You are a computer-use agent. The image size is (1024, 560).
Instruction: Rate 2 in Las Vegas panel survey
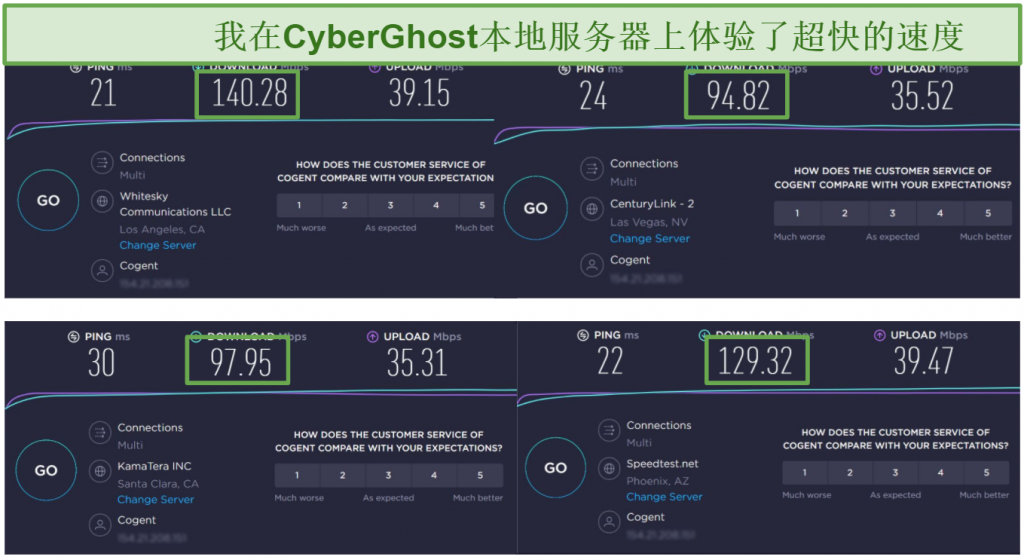(844, 213)
